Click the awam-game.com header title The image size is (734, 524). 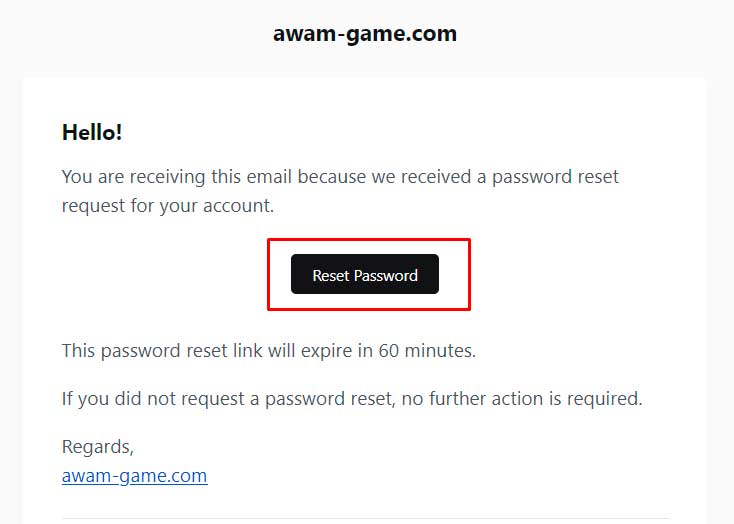pyautogui.click(x=365, y=33)
